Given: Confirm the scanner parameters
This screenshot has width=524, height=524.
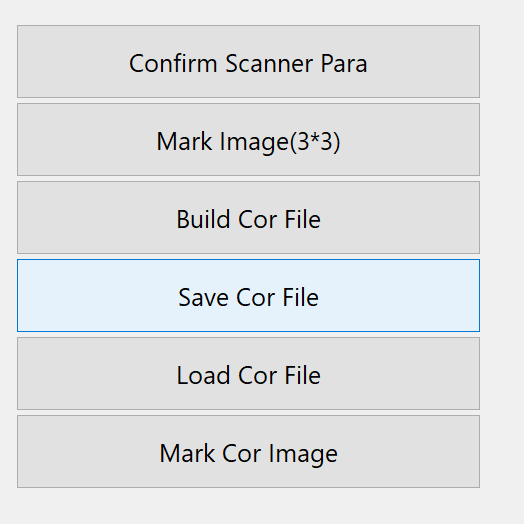Looking at the screenshot, I should 248,61.
